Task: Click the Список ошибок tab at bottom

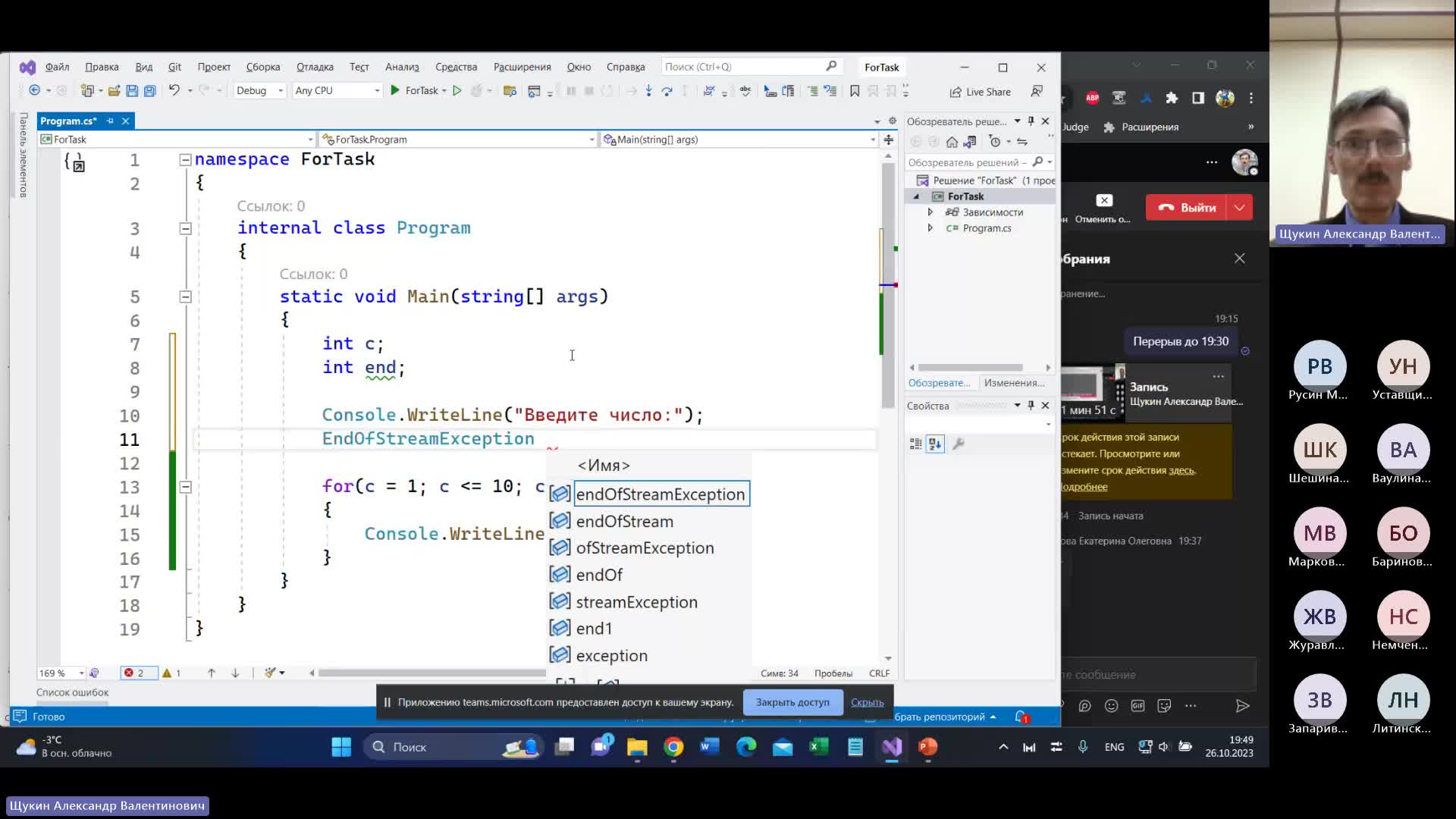Action: pyautogui.click(x=72, y=692)
